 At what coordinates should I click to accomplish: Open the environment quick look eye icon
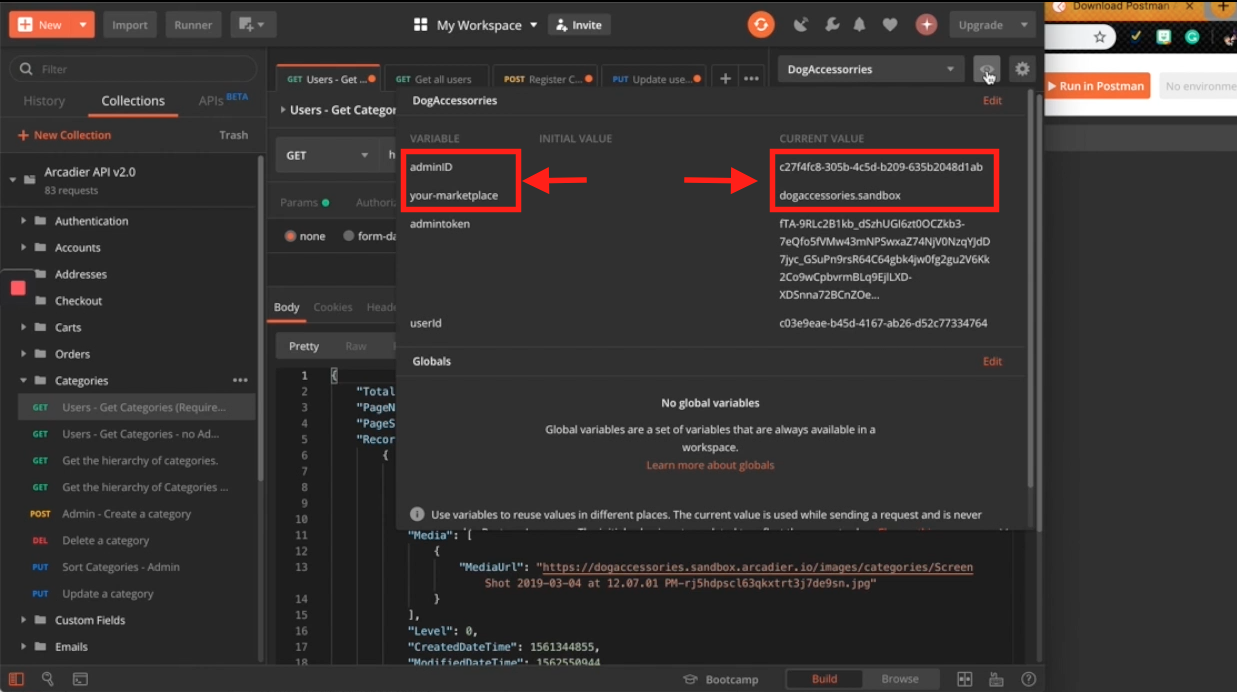(986, 70)
